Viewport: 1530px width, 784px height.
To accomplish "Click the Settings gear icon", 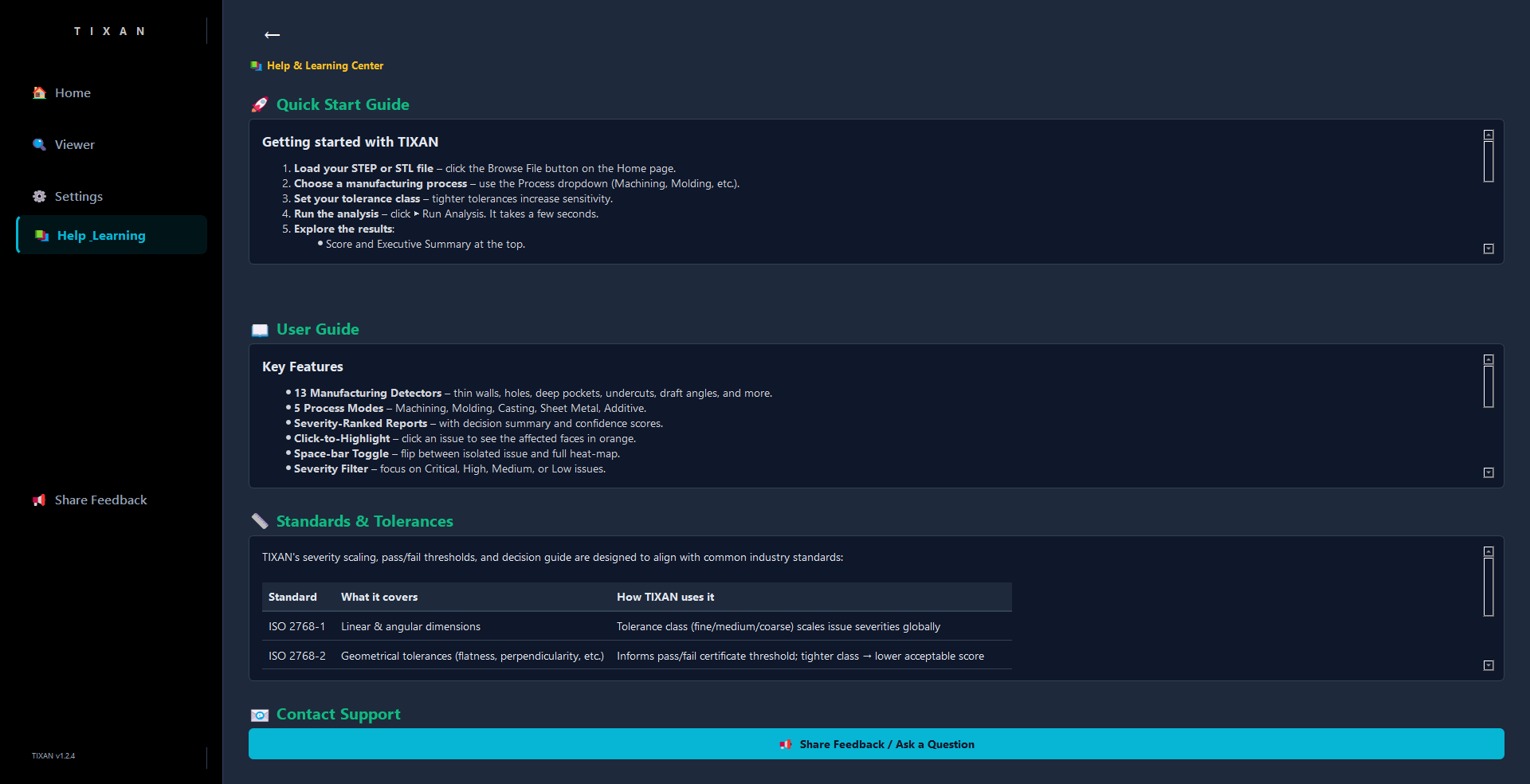I will pos(39,196).
